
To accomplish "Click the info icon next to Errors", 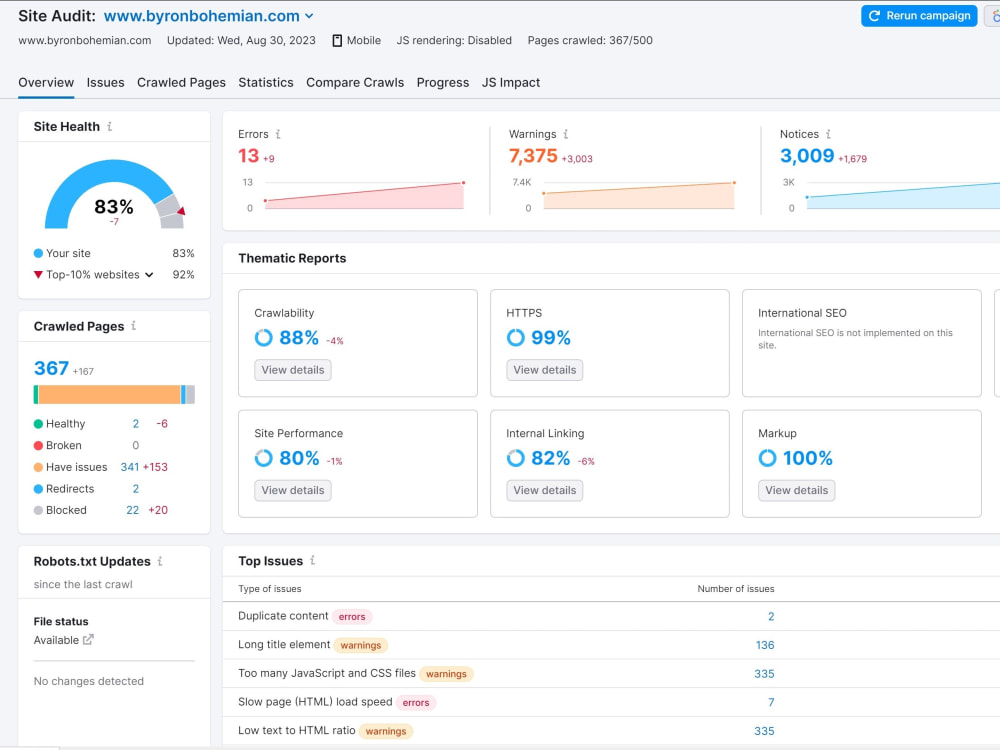I will click(x=278, y=134).
